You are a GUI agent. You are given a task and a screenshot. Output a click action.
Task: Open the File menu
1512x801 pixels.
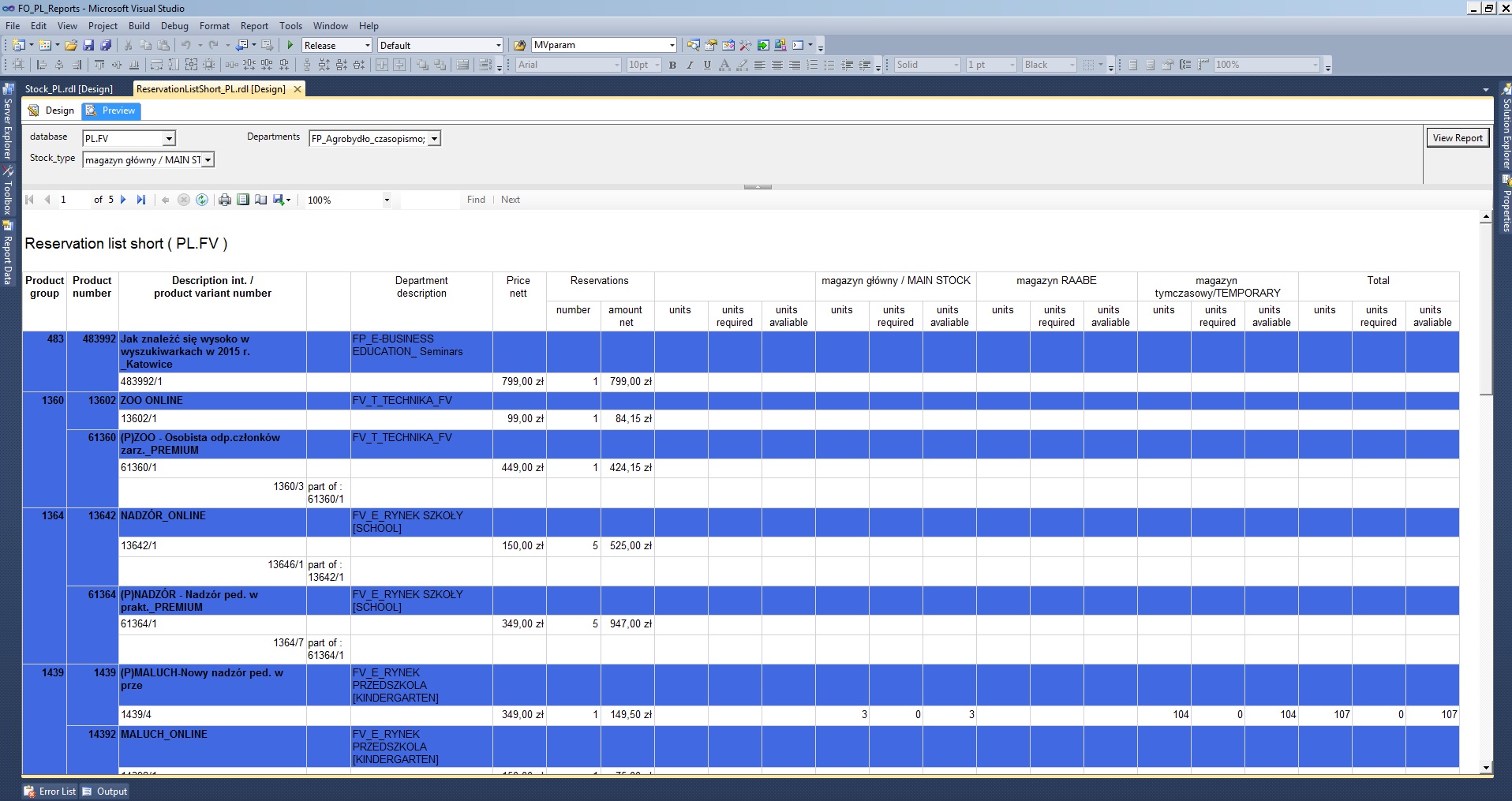click(13, 26)
